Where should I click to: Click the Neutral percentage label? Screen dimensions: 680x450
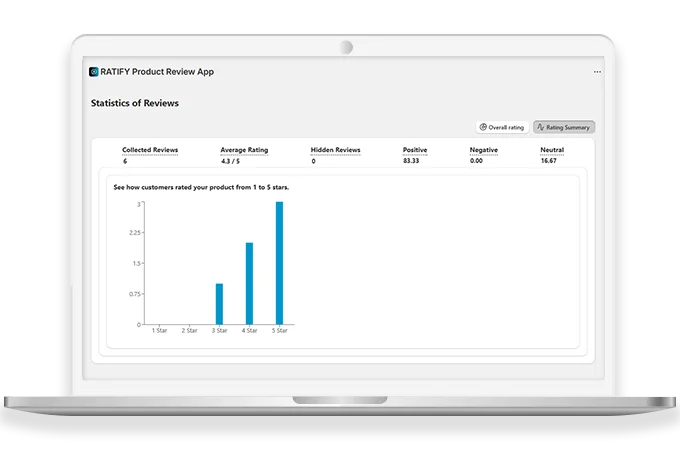[551, 150]
